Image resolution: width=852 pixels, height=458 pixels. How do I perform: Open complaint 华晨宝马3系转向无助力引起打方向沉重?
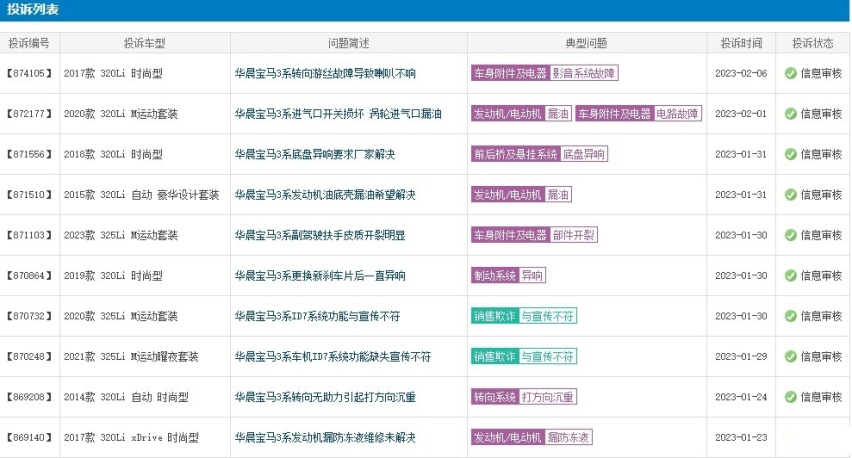(325, 397)
